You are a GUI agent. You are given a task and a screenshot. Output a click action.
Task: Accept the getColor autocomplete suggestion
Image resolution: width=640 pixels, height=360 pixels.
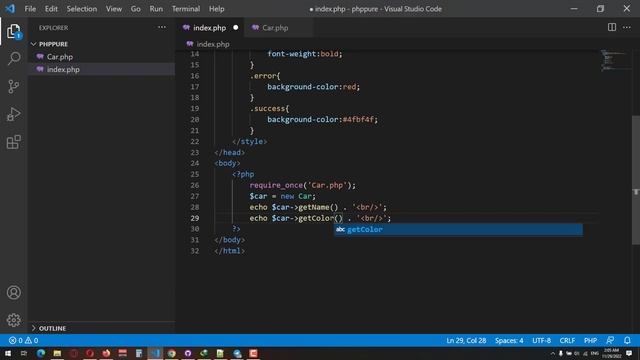coord(458,229)
